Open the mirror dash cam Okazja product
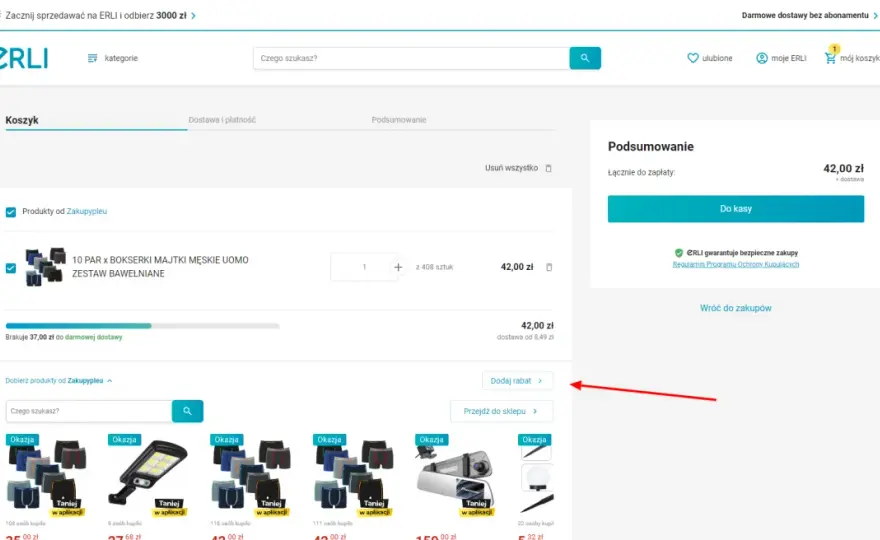Image resolution: width=880 pixels, height=540 pixels. coord(456,475)
